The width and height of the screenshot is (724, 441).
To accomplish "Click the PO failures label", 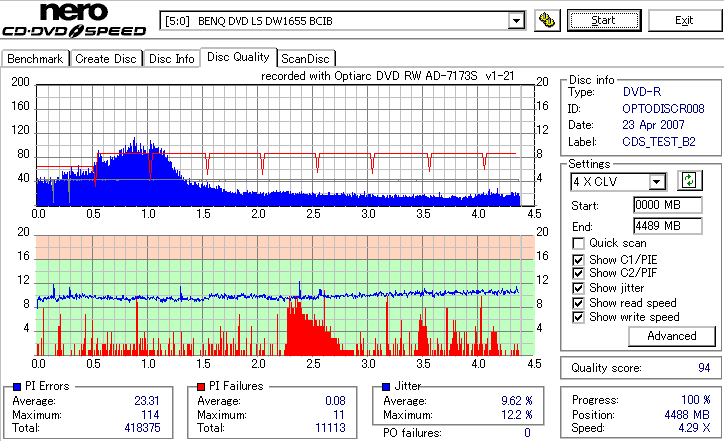I will pos(412,433).
